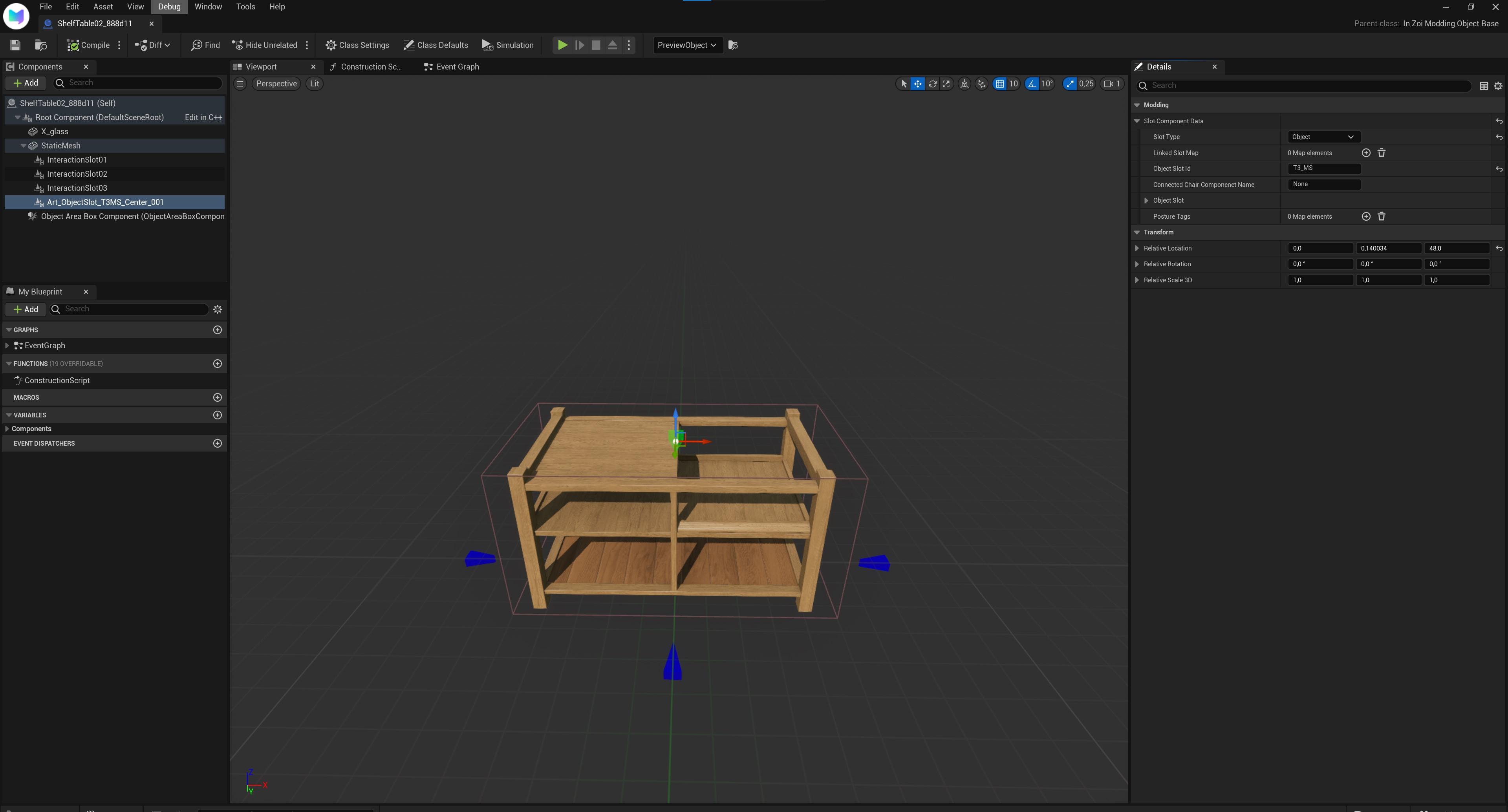This screenshot has height=812, width=1508.
Task: Open the viewport hamburger options menu
Action: (240, 84)
